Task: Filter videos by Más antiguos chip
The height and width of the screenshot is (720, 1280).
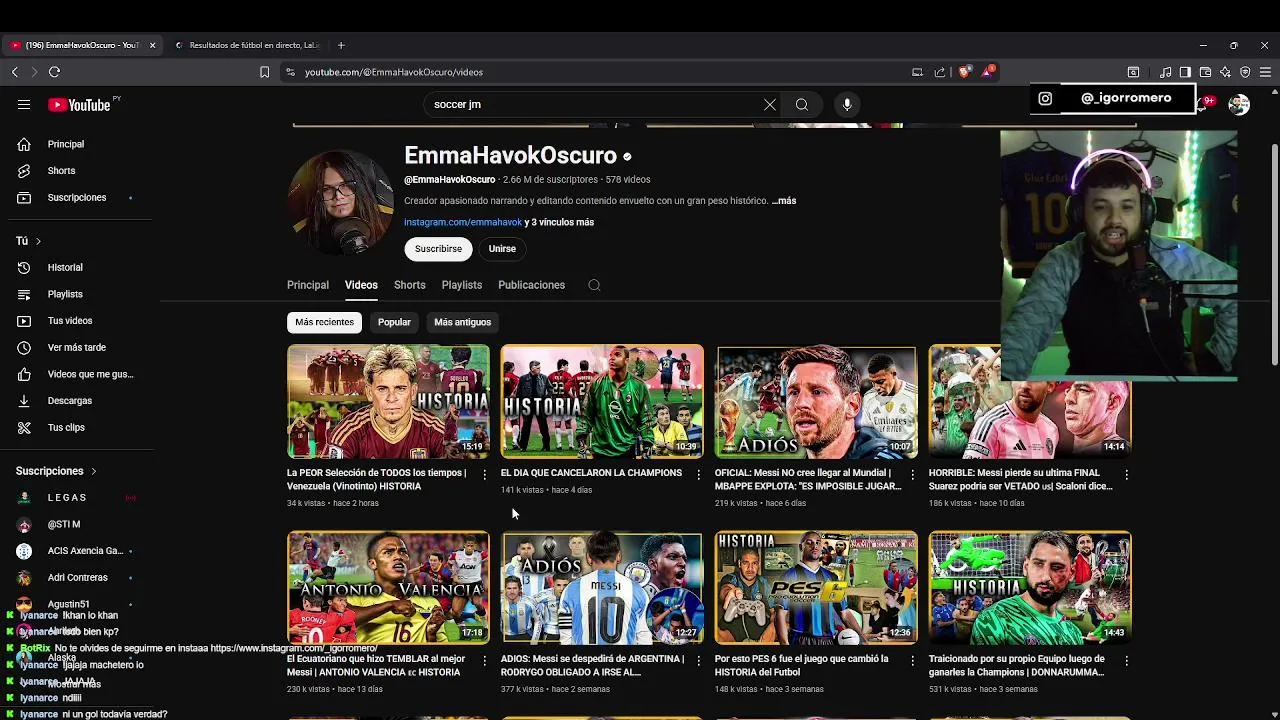Action: (x=462, y=322)
